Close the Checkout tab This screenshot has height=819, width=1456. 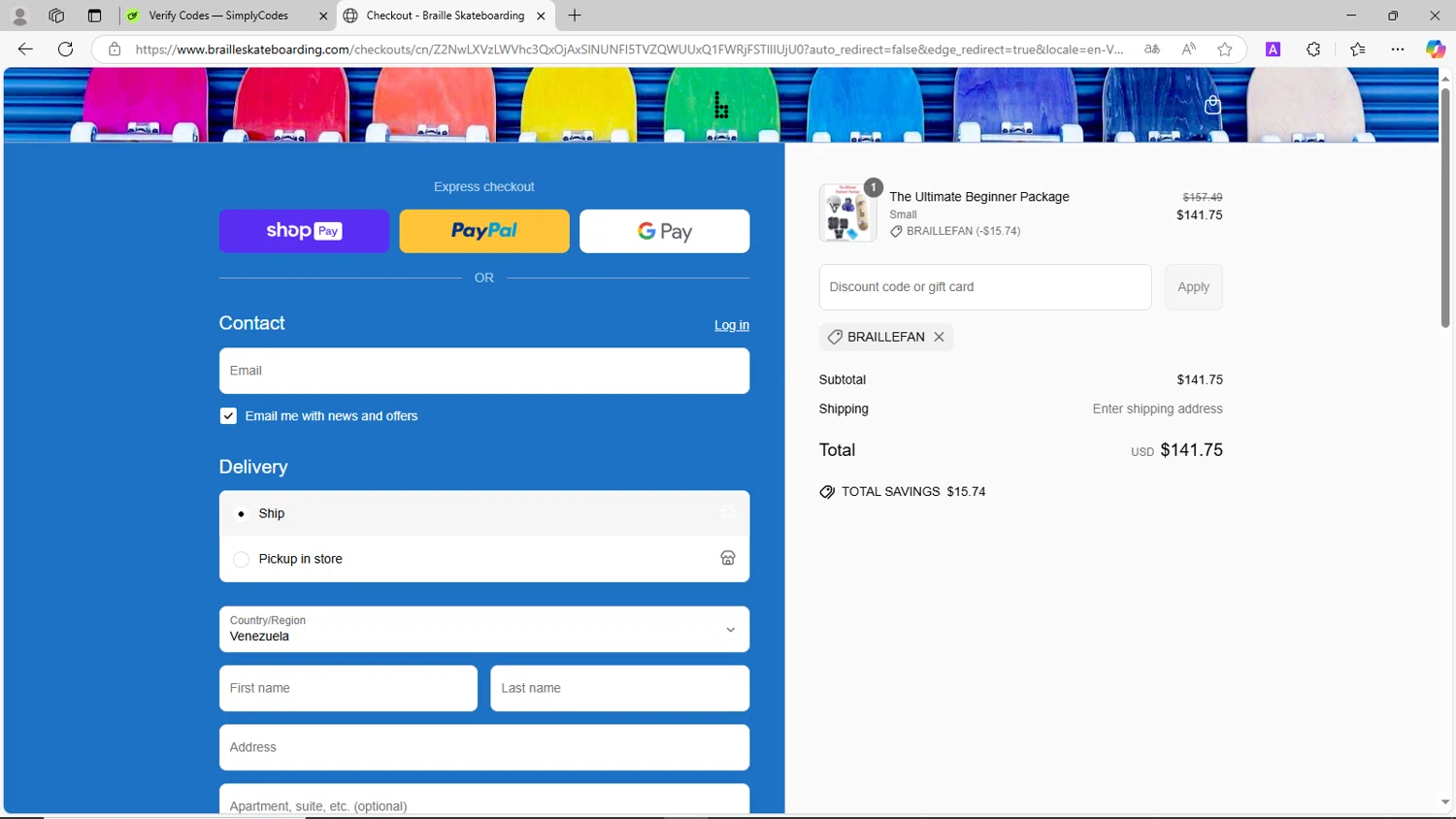[541, 16]
